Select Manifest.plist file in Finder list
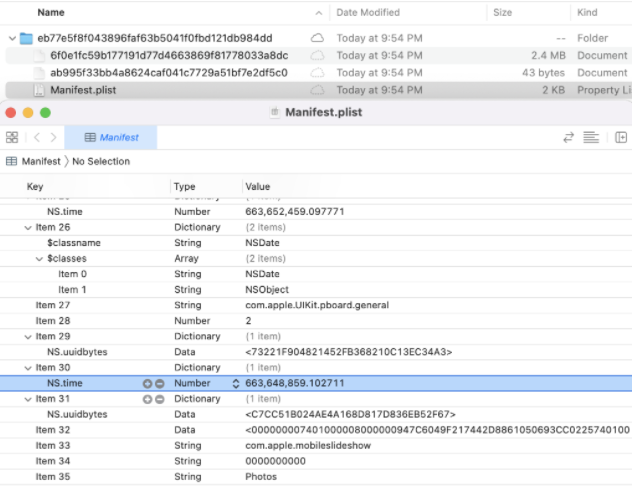This screenshot has width=638, height=494. point(82,90)
